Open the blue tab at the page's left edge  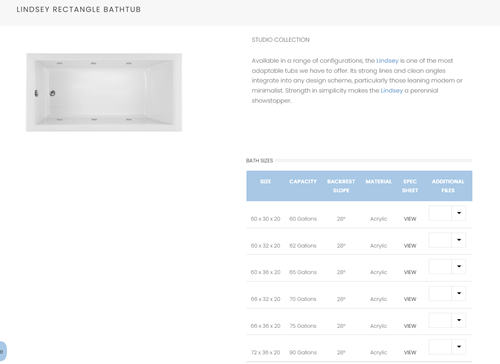click(3, 351)
